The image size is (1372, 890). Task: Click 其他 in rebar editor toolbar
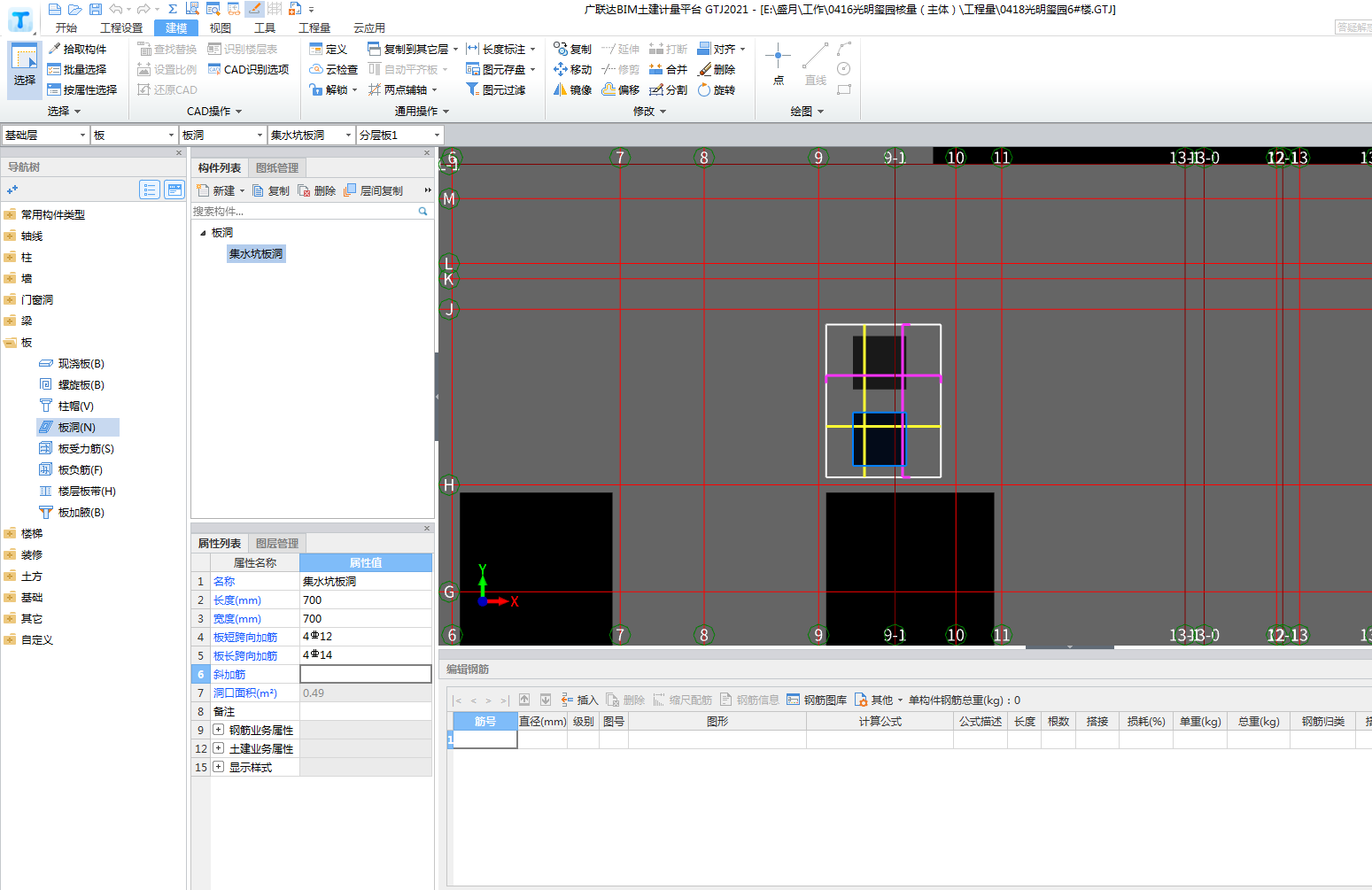click(879, 700)
